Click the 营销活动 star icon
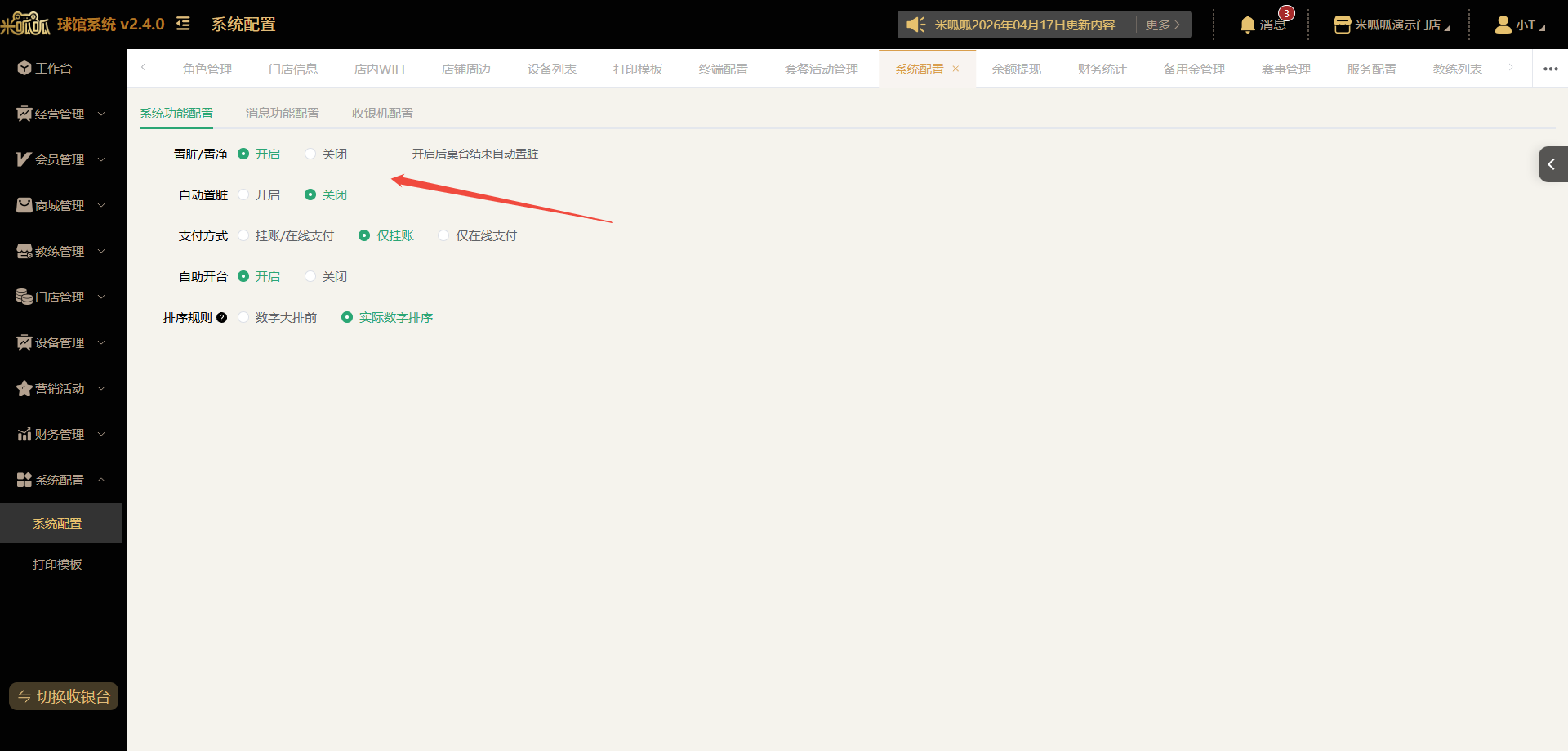Screen dimensions: 1568x751 [24, 388]
